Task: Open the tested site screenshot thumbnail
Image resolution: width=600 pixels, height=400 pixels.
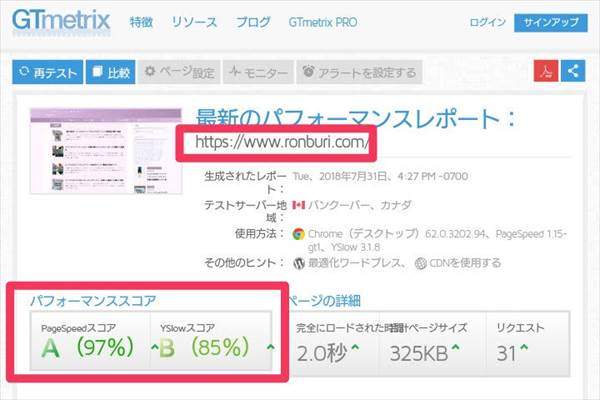Action: pyautogui.click(x=106, y=151)
